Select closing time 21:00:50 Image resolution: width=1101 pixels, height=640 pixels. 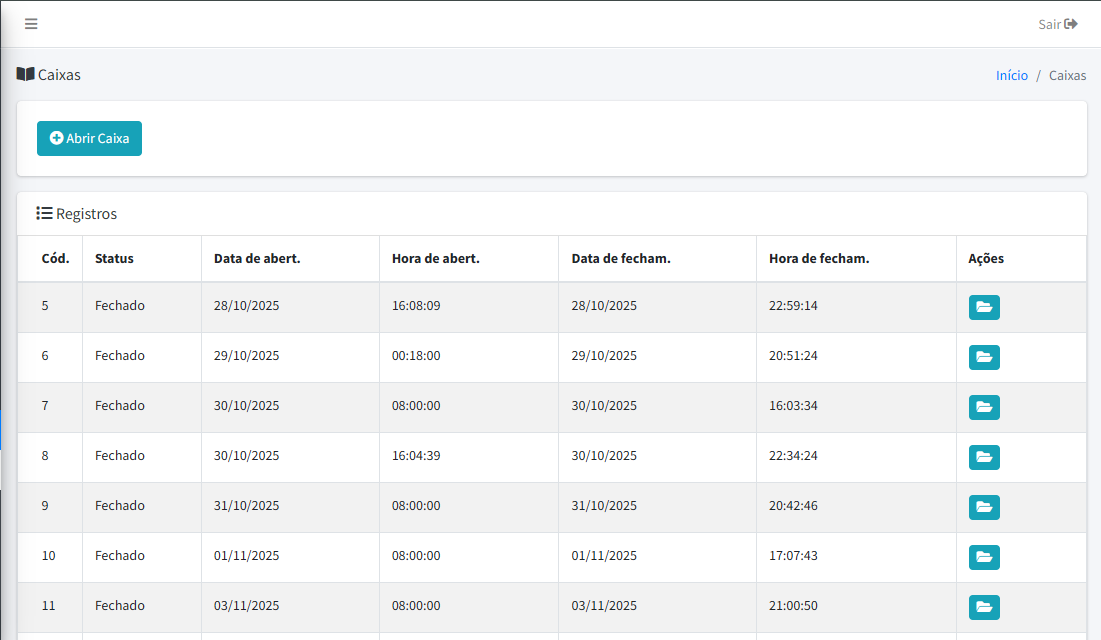tap(793, 605)
